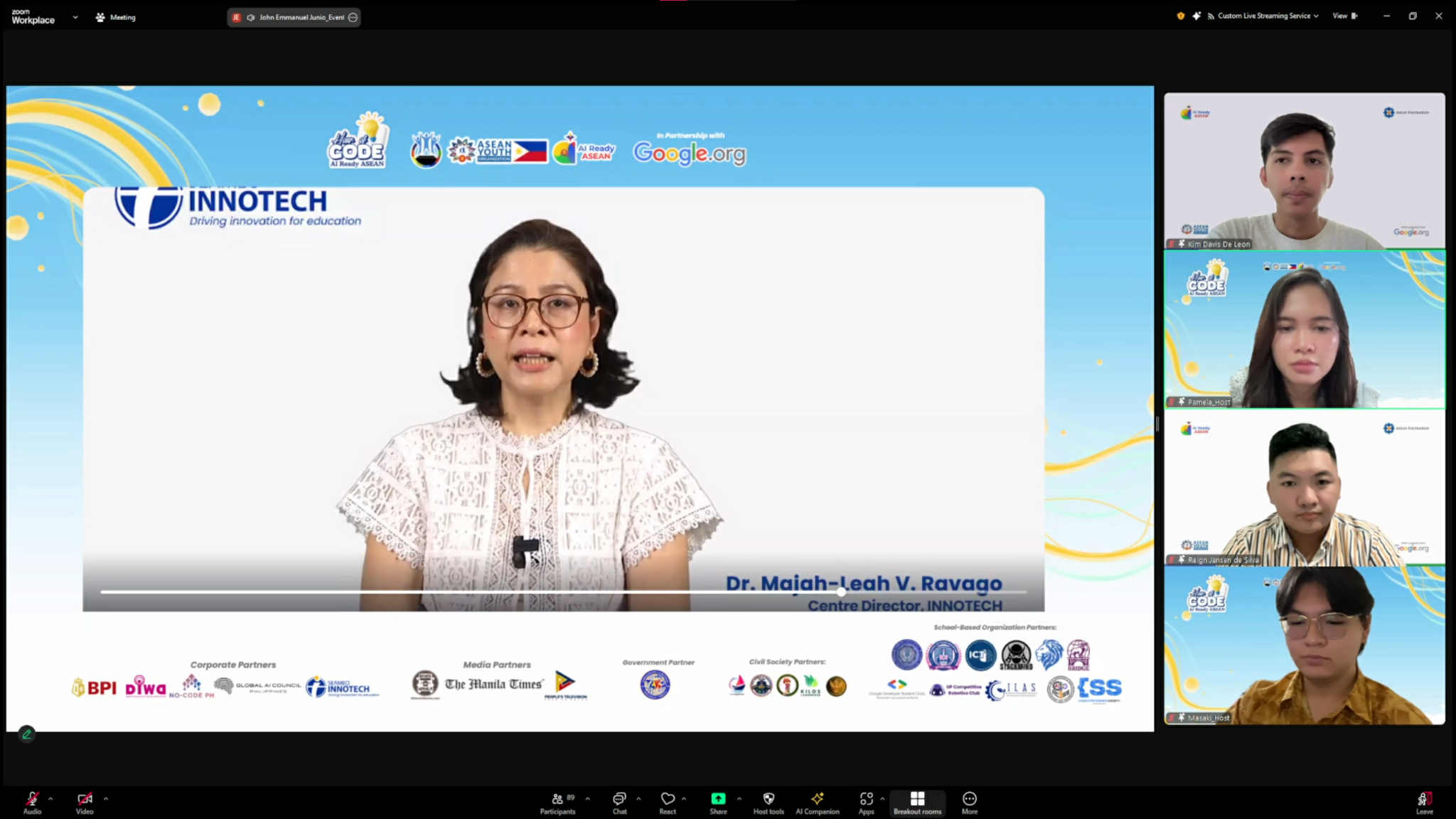Click the Meeting tab button at top
This screenshot has height=819, width=1456.
point(115,17)
